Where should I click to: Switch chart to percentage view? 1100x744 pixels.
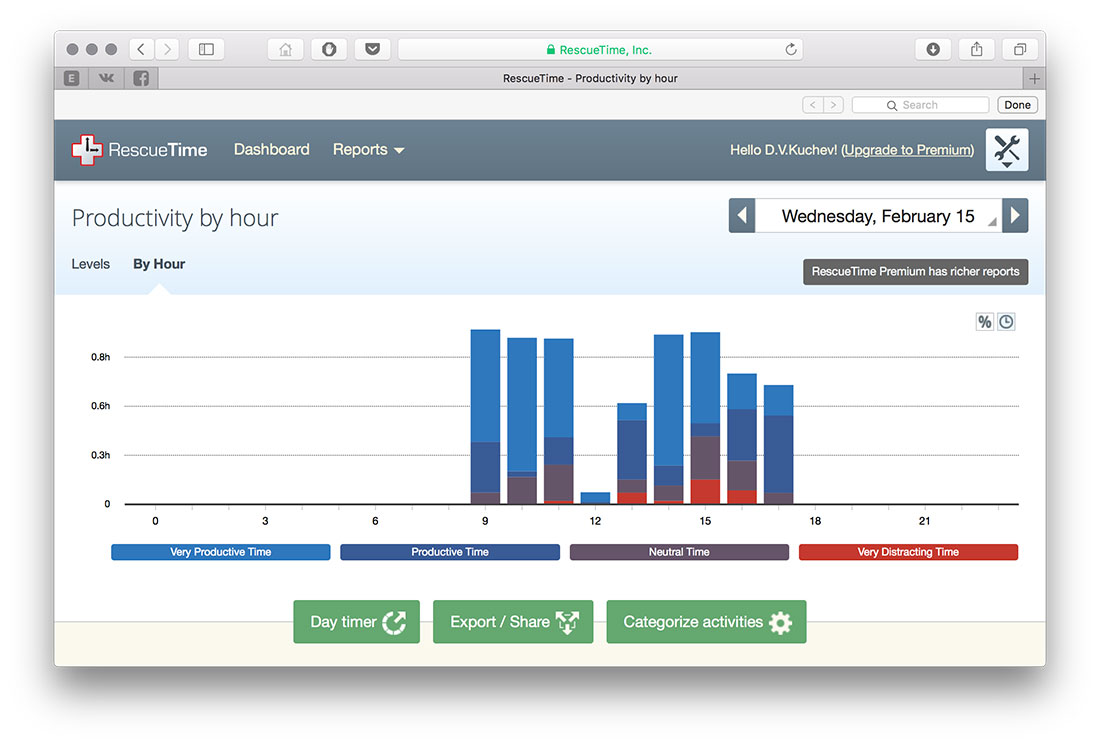point(984,322)
